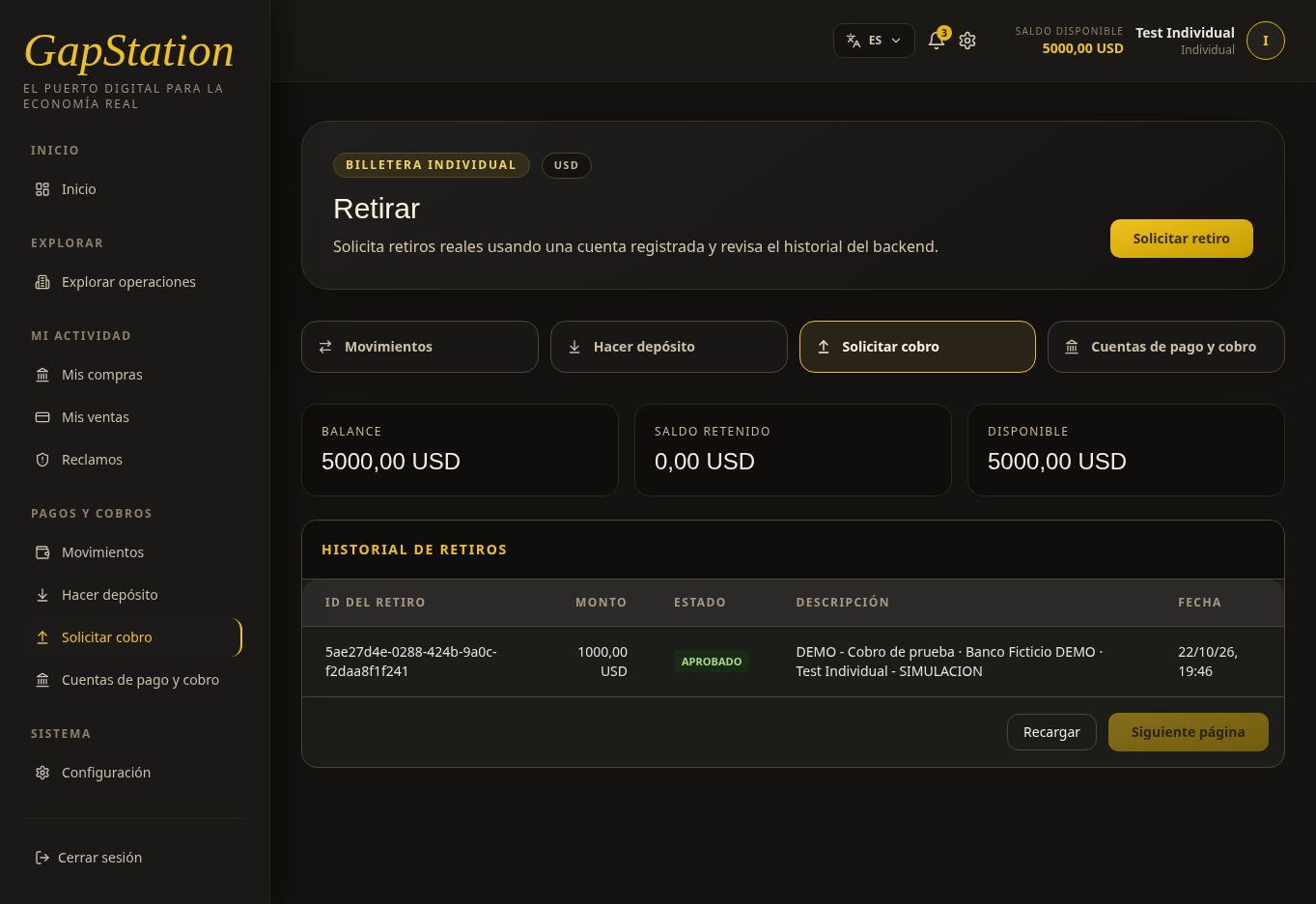This screenshot has width=1316, height=904.
Task: Click the 1000,00 USD amount cell
Action: (x=602, y=662)
